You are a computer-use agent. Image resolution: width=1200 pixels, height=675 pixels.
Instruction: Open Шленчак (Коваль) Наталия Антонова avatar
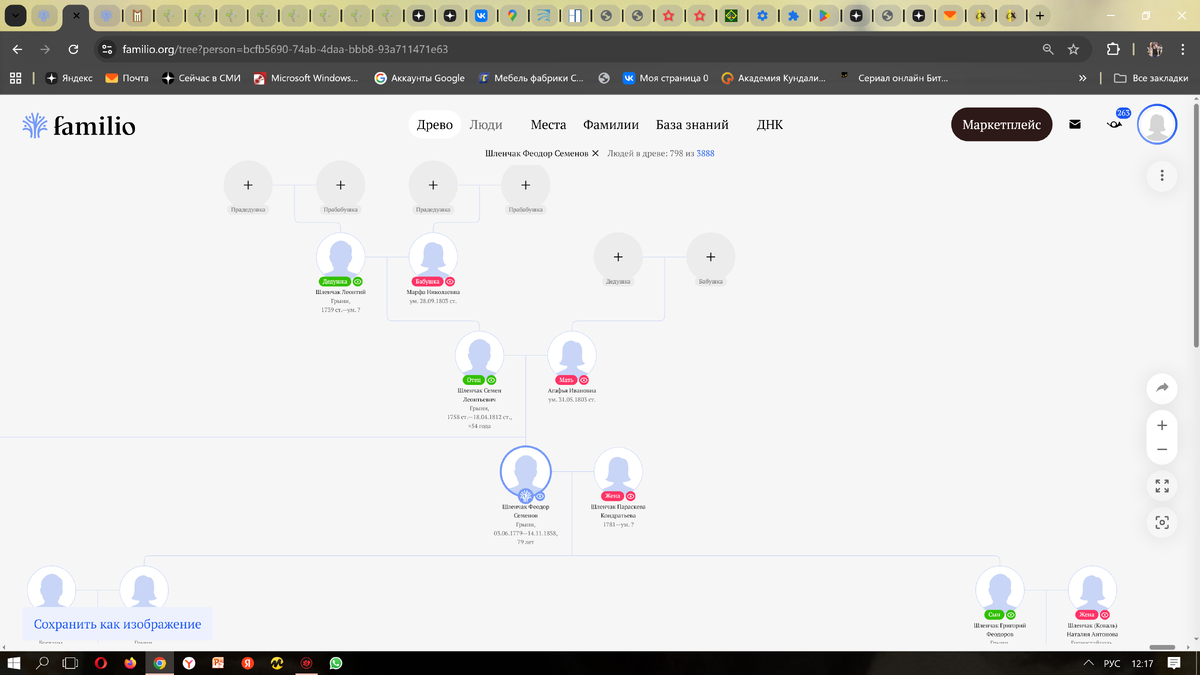click(x=1092, y=590)
